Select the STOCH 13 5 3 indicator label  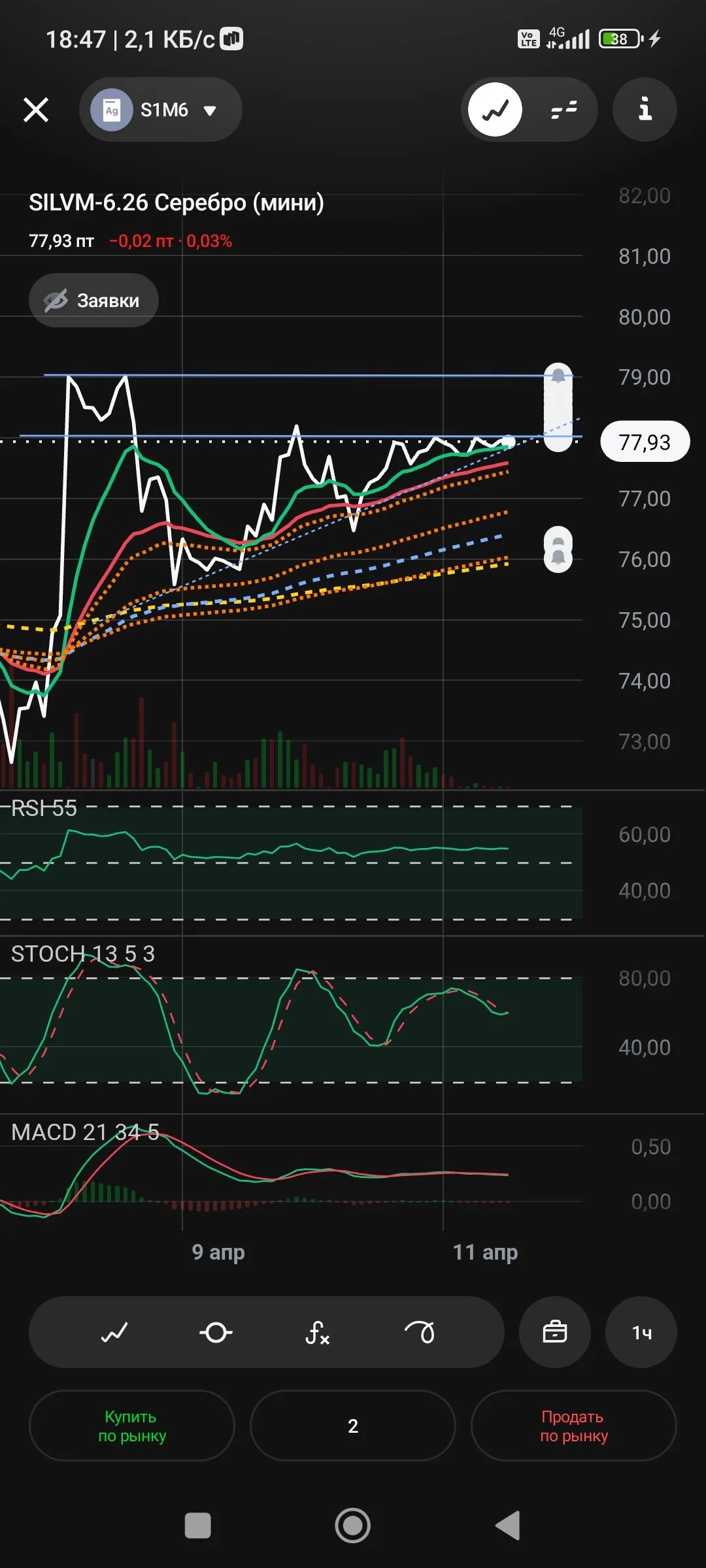coord(83,954)
